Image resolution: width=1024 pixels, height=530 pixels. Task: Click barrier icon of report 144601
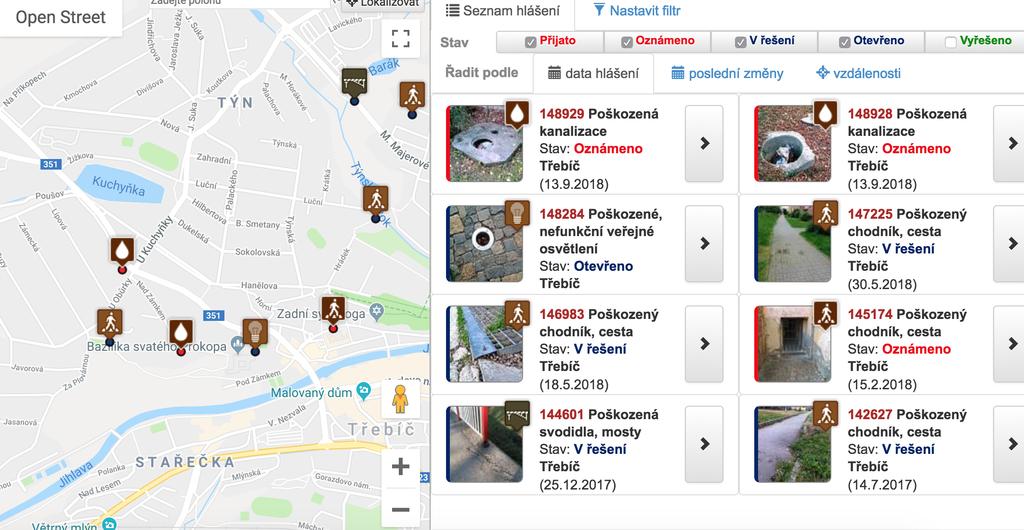[517, 416]
